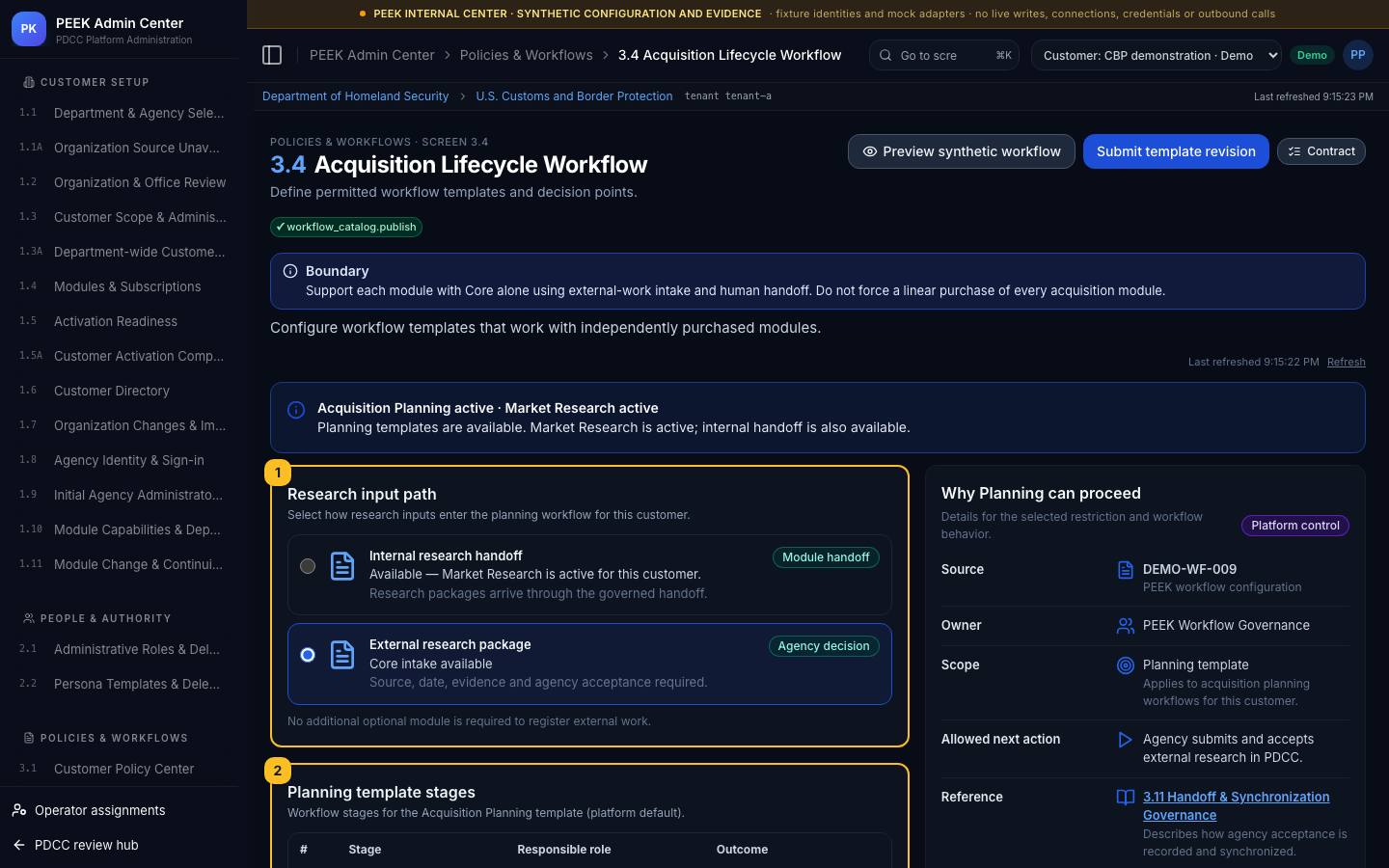Focus the Go to screen search field
Screen dimensions: 1389x868
coord(944,55)
